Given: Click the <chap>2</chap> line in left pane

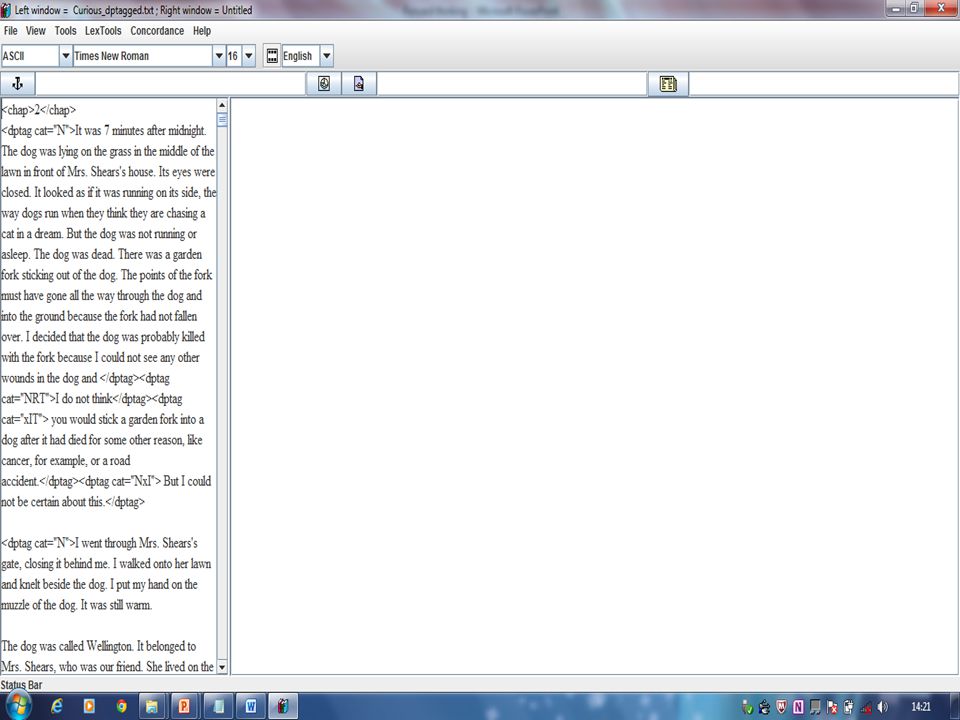Looking at the screenshot, I should point(39,110).
